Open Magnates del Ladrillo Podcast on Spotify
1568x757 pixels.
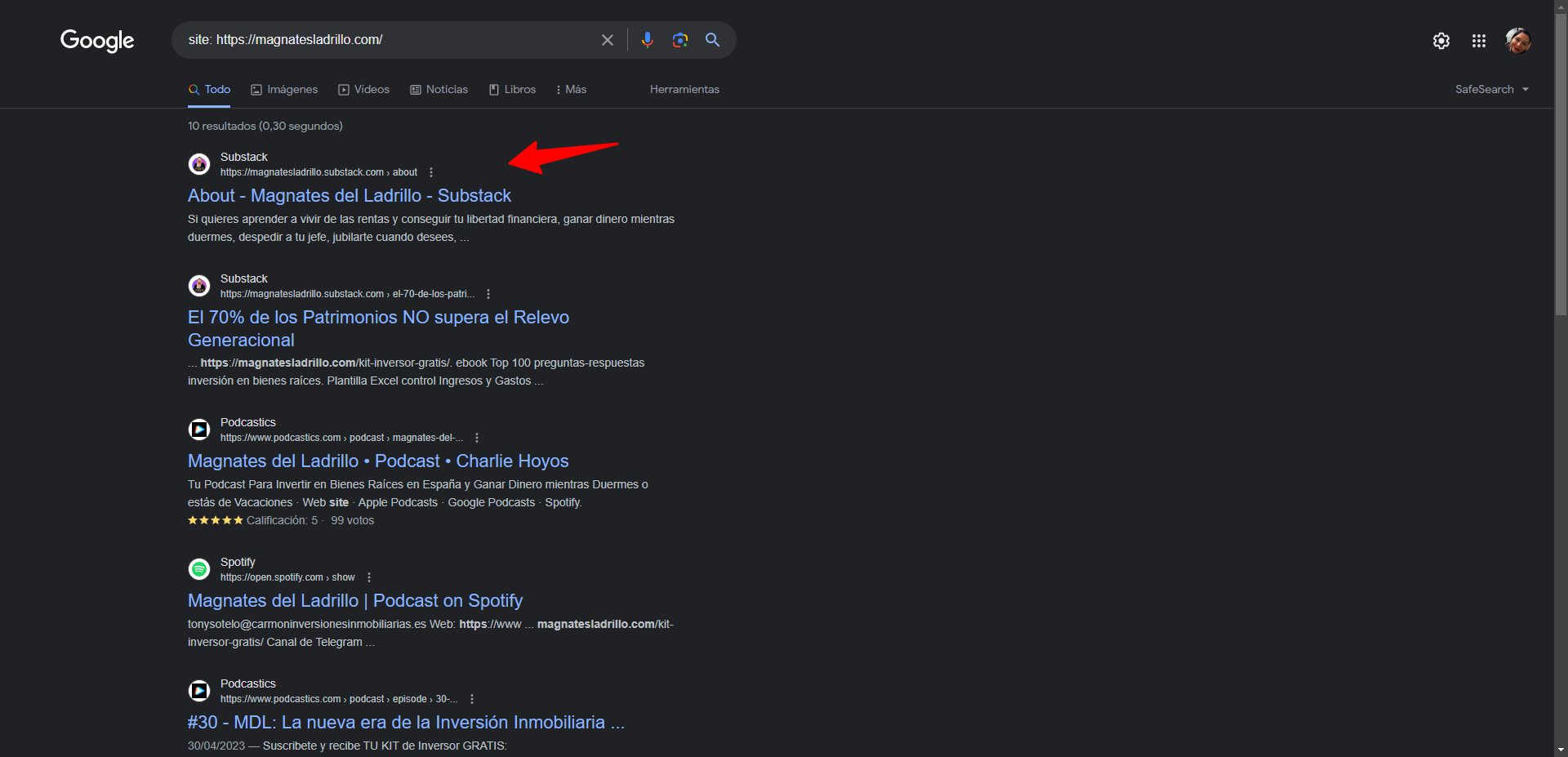pyautogui.click(x=355, y=601)
